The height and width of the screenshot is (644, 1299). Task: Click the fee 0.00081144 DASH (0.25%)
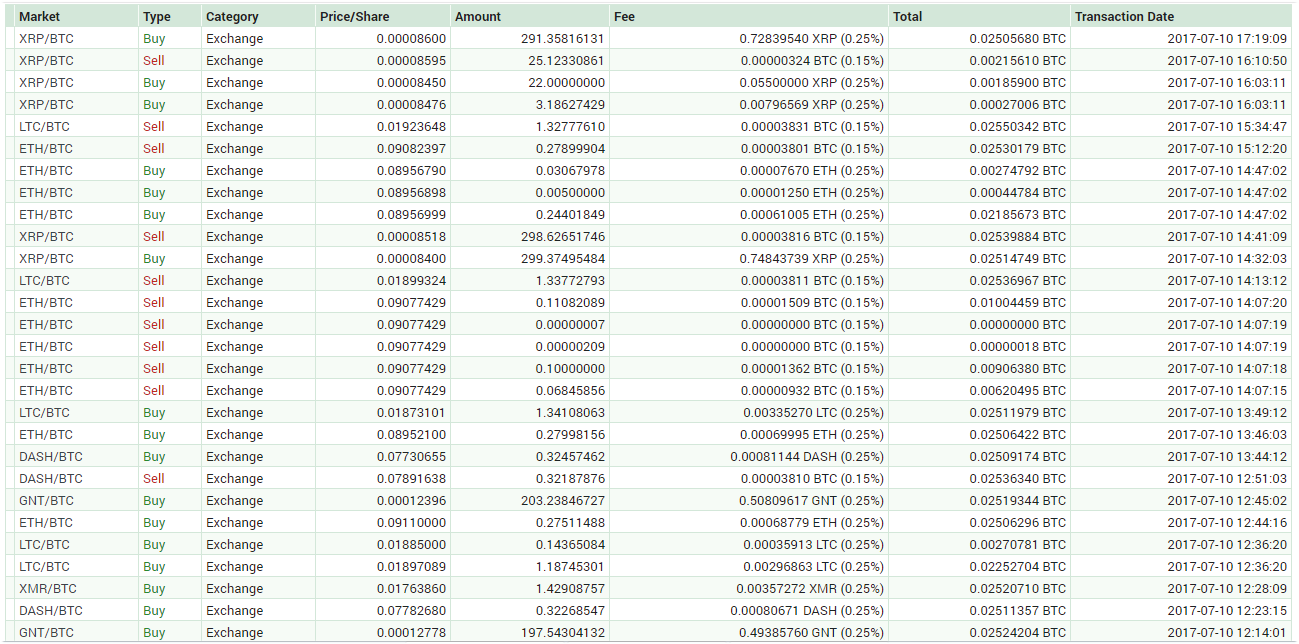808,456
